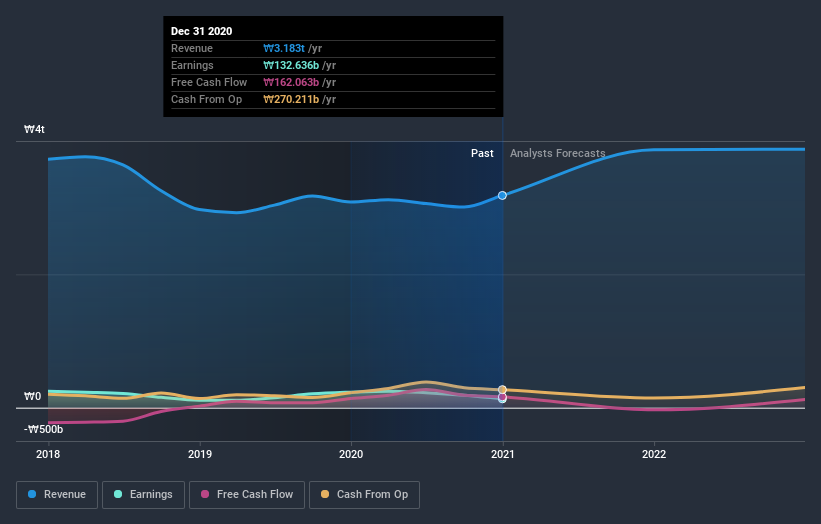The width and height of the screenshot is (821, 524).
Task: Click the ₩4t y-axis label
Action: pyautogui.click(x=35, y=129)
